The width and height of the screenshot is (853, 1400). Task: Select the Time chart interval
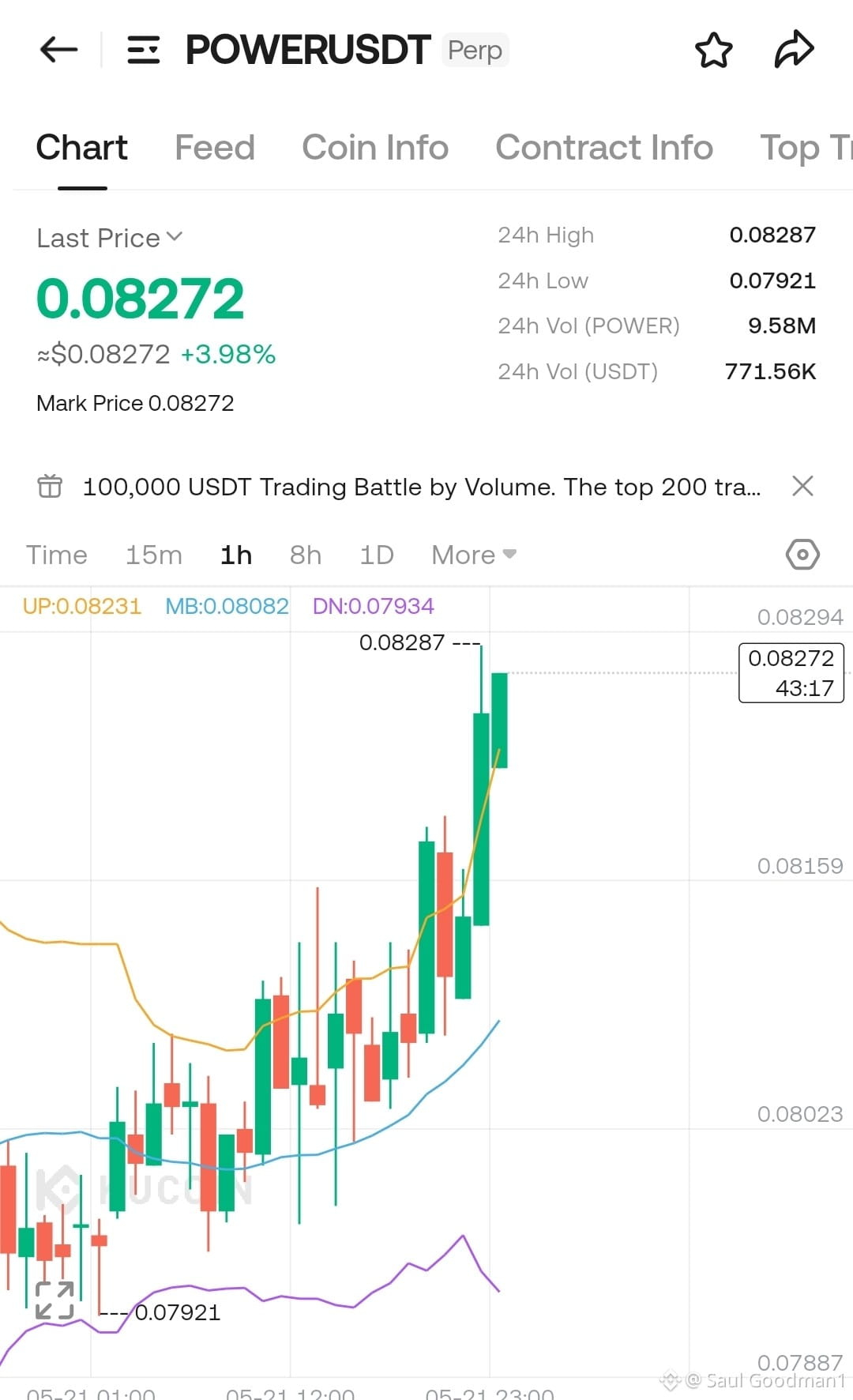[57, 555]
